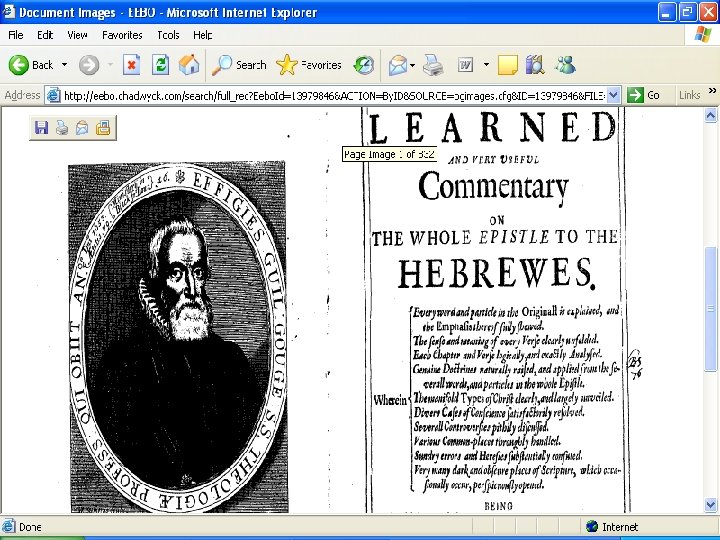The image size is (720, 540).
Task: Open the Research books icon
Action: pos(535,65)
